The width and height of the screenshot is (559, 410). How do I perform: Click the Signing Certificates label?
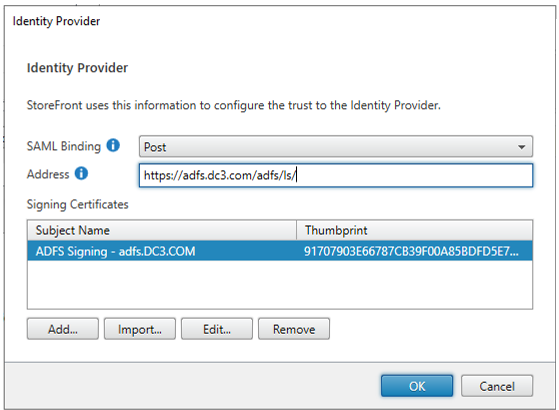(78, 204)
